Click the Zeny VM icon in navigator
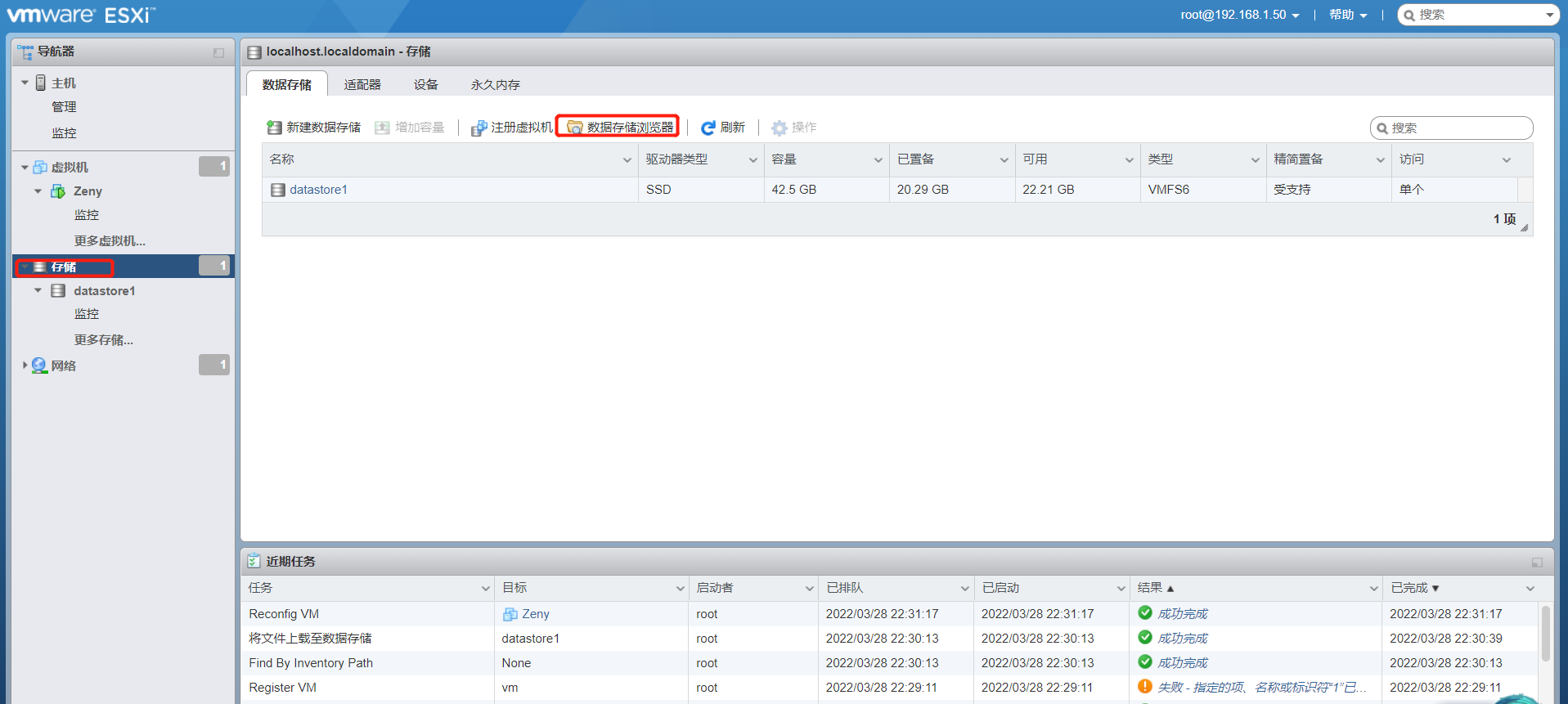1568x704 pixels. [x=58, y=191]
